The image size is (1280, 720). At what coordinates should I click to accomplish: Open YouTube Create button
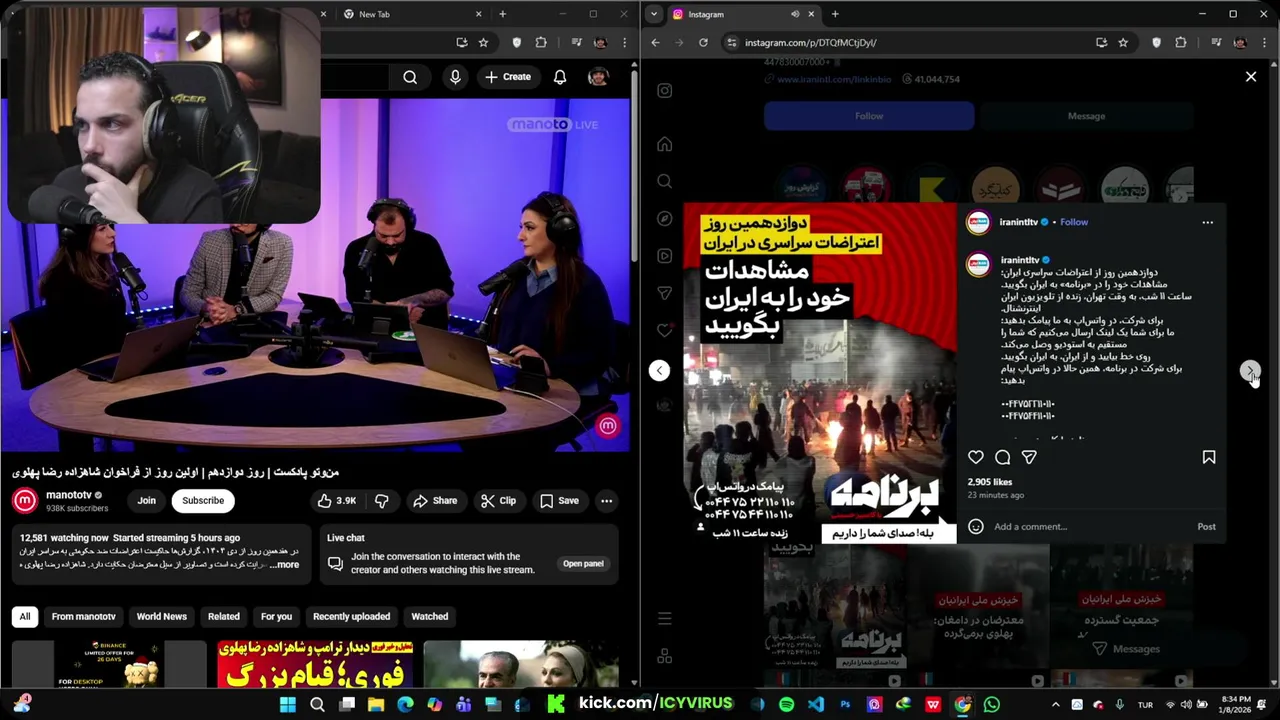[508, 77]
